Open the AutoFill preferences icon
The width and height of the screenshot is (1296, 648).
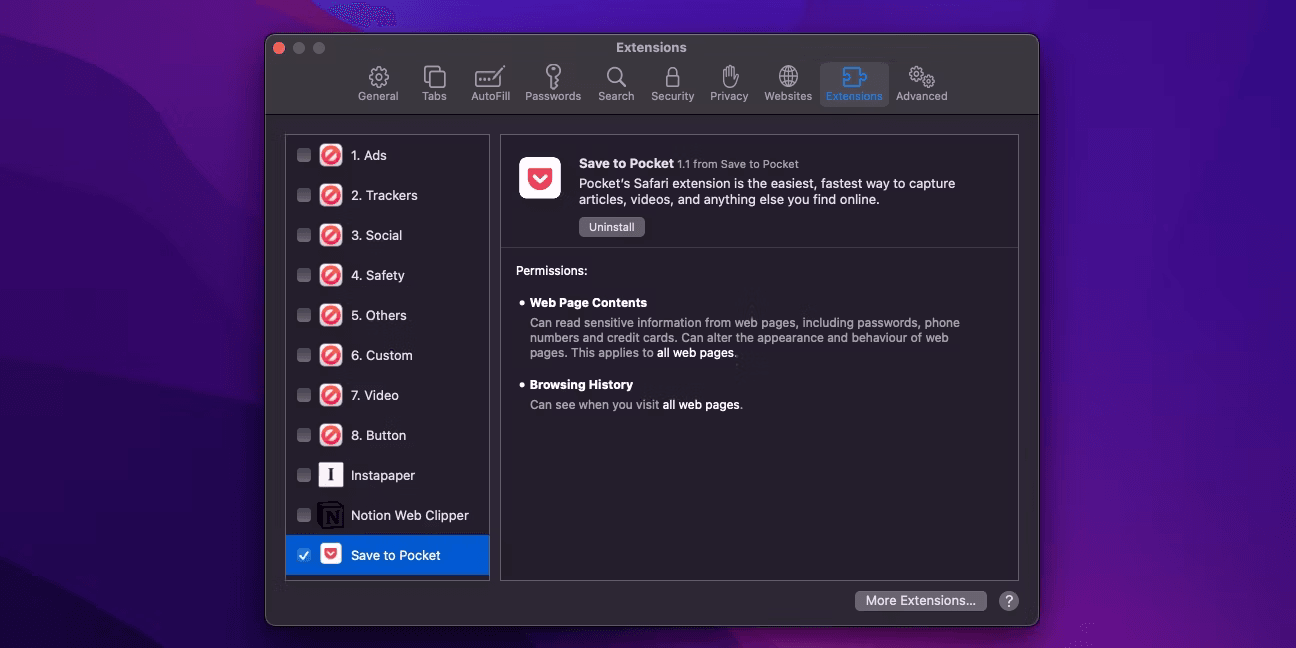(490, 77)
